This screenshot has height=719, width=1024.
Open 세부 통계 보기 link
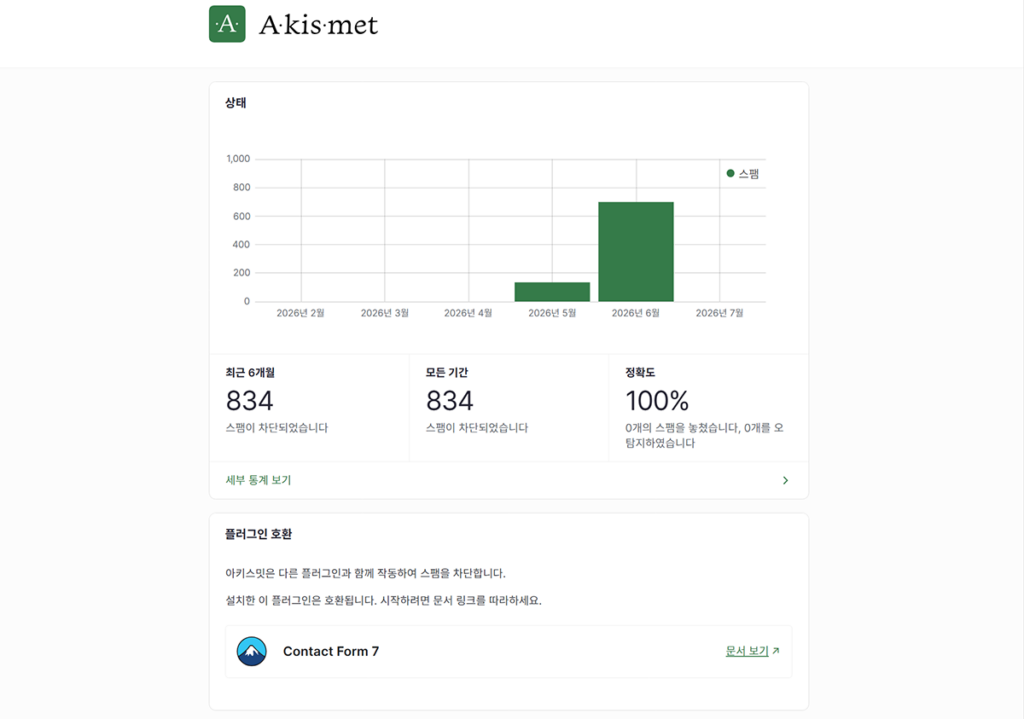[258, 480]
